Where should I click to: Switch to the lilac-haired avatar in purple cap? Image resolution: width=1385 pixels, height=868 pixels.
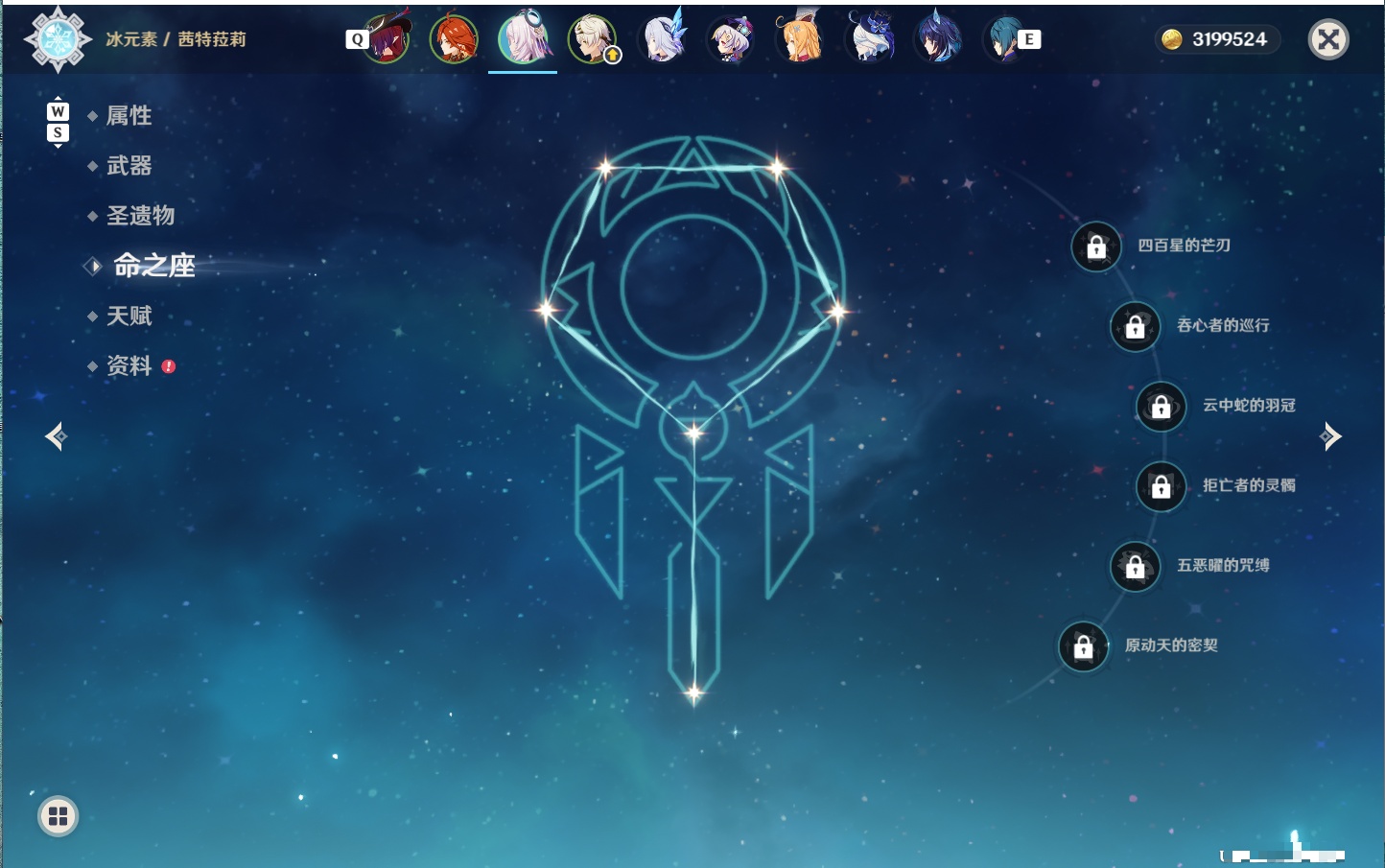pos(732,38)
